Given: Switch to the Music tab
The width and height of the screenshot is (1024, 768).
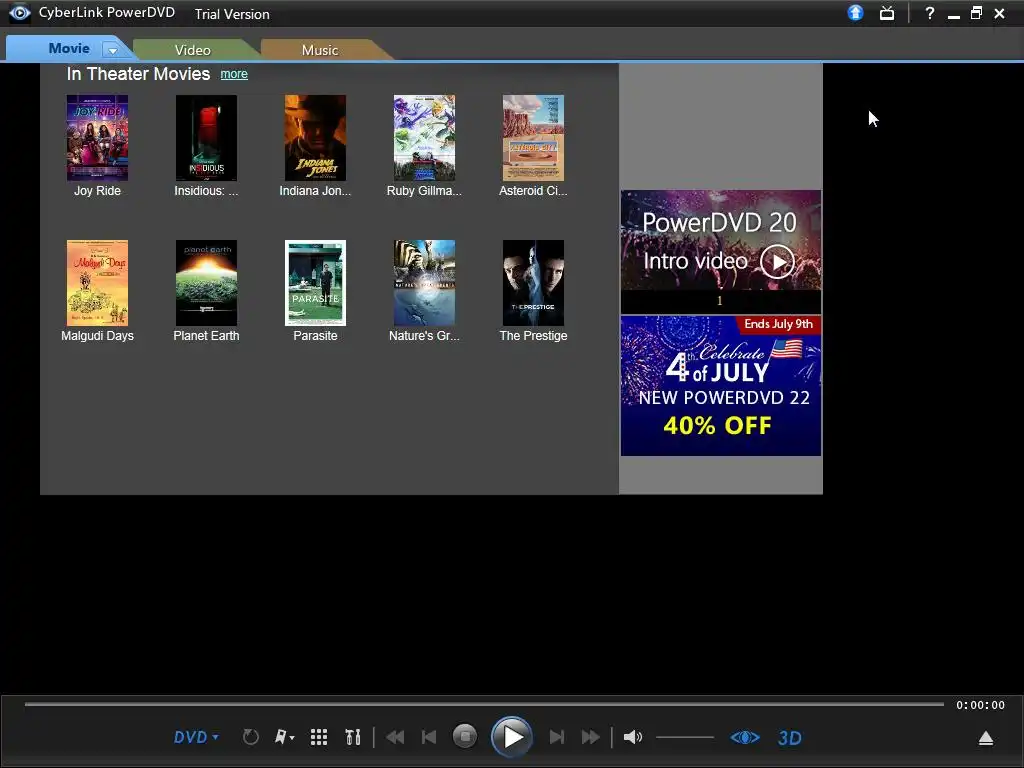Looking at the screenshot, I should (x=320, y=50).
